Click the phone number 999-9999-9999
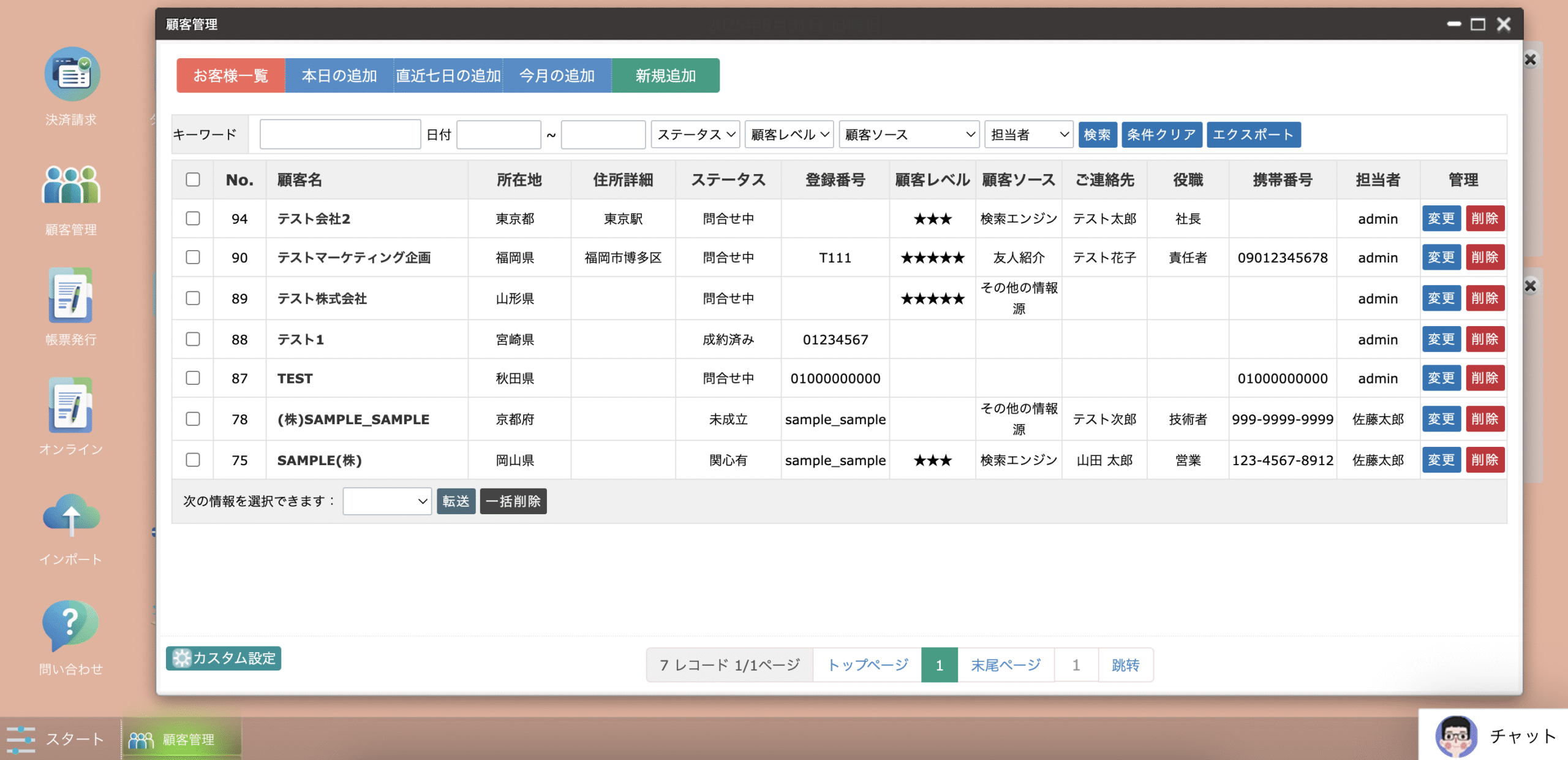Viewport: 1568px width, 760px height. (1283, 420)
